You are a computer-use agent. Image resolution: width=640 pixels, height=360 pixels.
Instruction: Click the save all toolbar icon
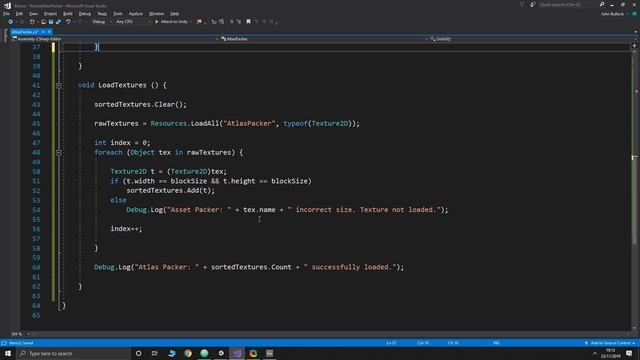pyautogui.click(x=58, y=22)
